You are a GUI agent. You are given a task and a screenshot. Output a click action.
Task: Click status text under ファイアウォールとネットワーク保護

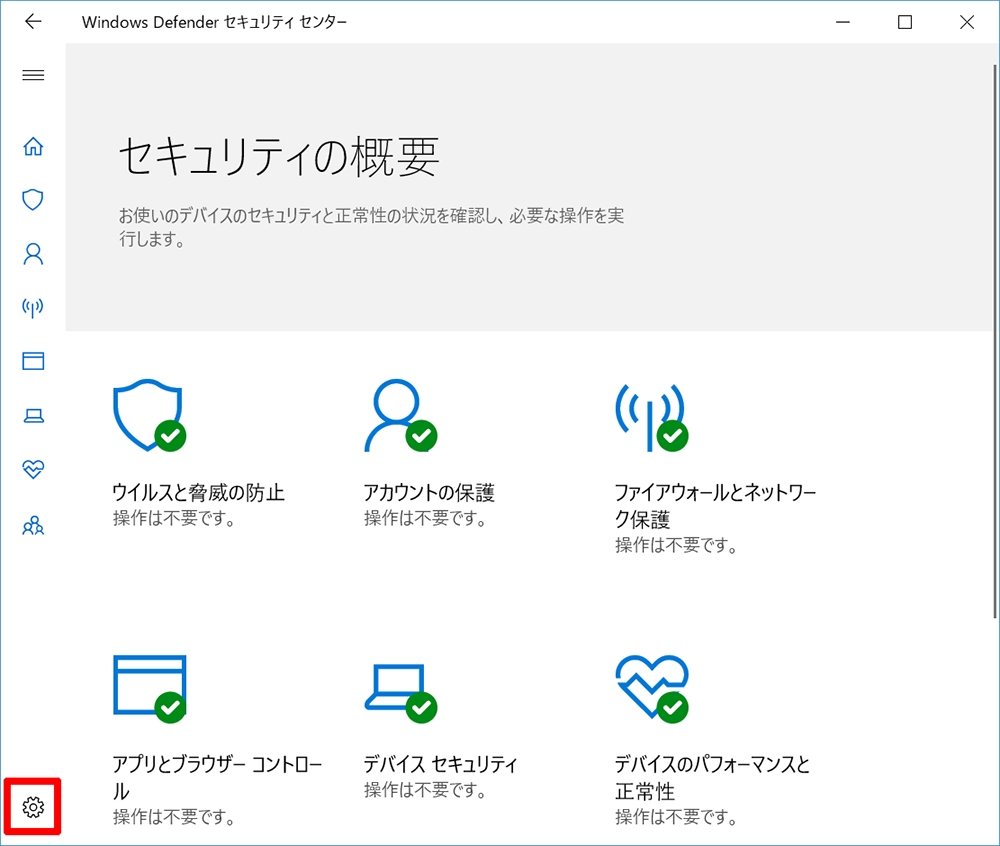click(677, 545)
